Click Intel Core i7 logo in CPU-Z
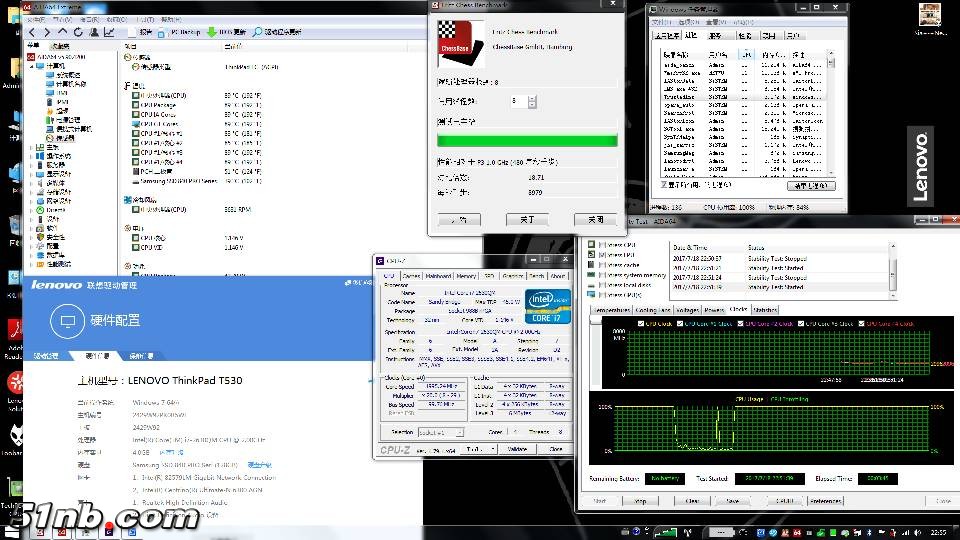Screen dimensions: 960x540 (x=547, y=306)
